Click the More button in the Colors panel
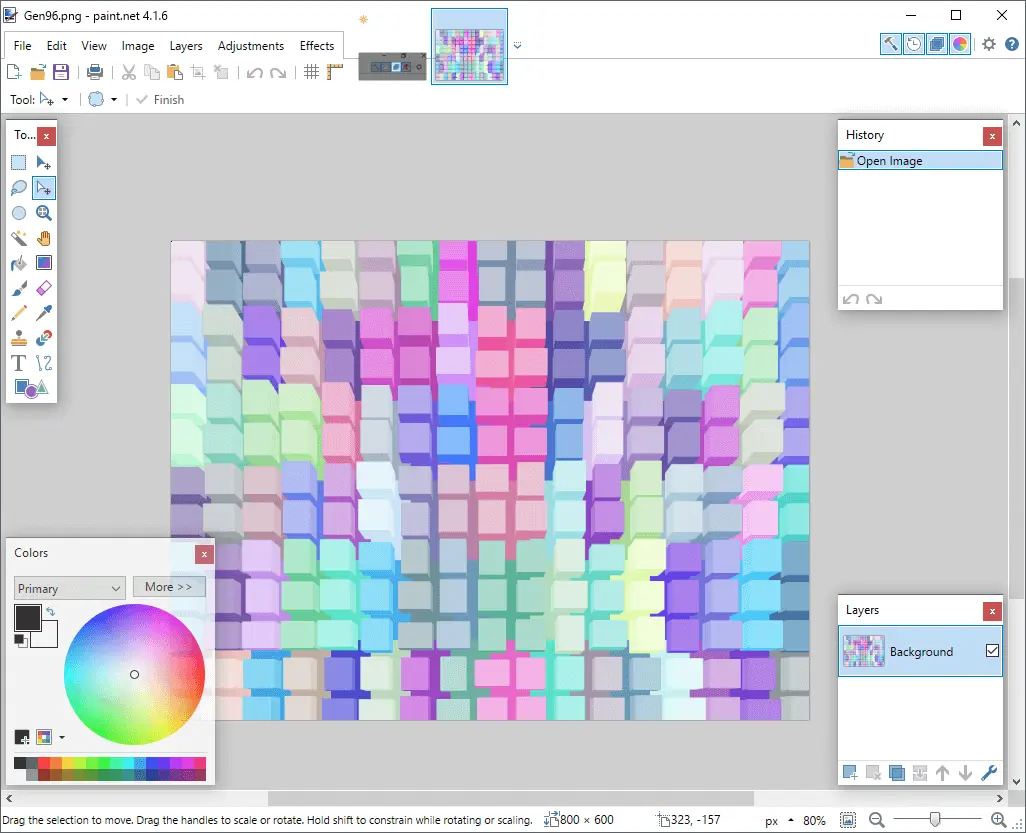This screenshot has height=833, width=1026. 169,587
